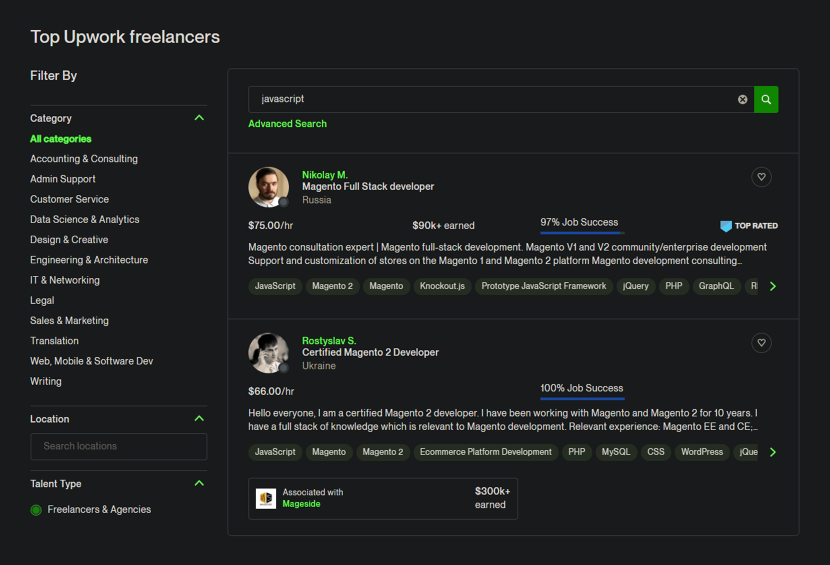Click the $300k+ earned text
830x565 pixels.
tap(492, 498)
